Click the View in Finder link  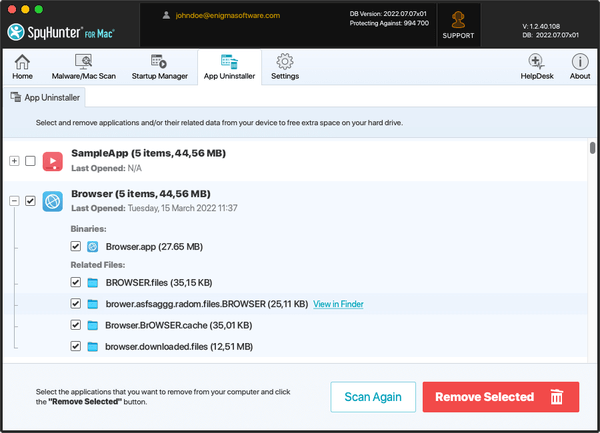click(337, 304)
